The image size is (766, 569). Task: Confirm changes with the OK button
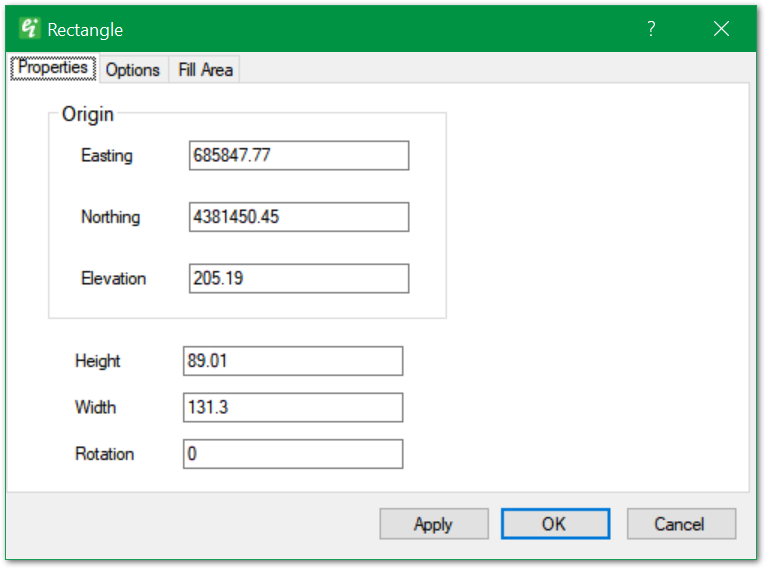(554, 524)
